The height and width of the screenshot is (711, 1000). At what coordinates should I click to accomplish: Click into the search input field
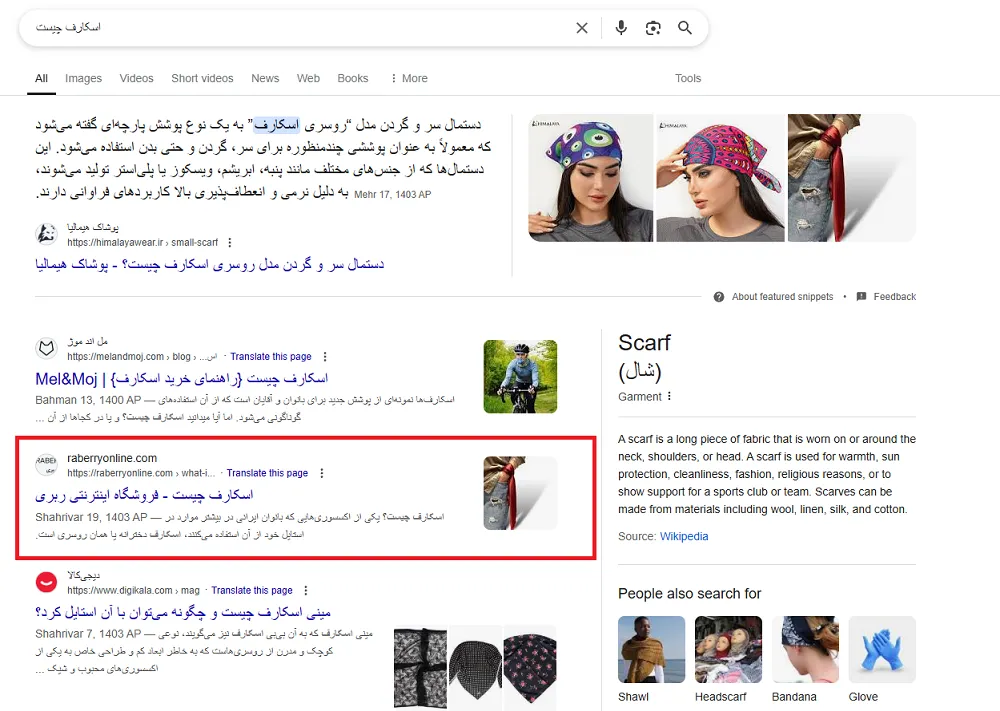click(300, 27)
